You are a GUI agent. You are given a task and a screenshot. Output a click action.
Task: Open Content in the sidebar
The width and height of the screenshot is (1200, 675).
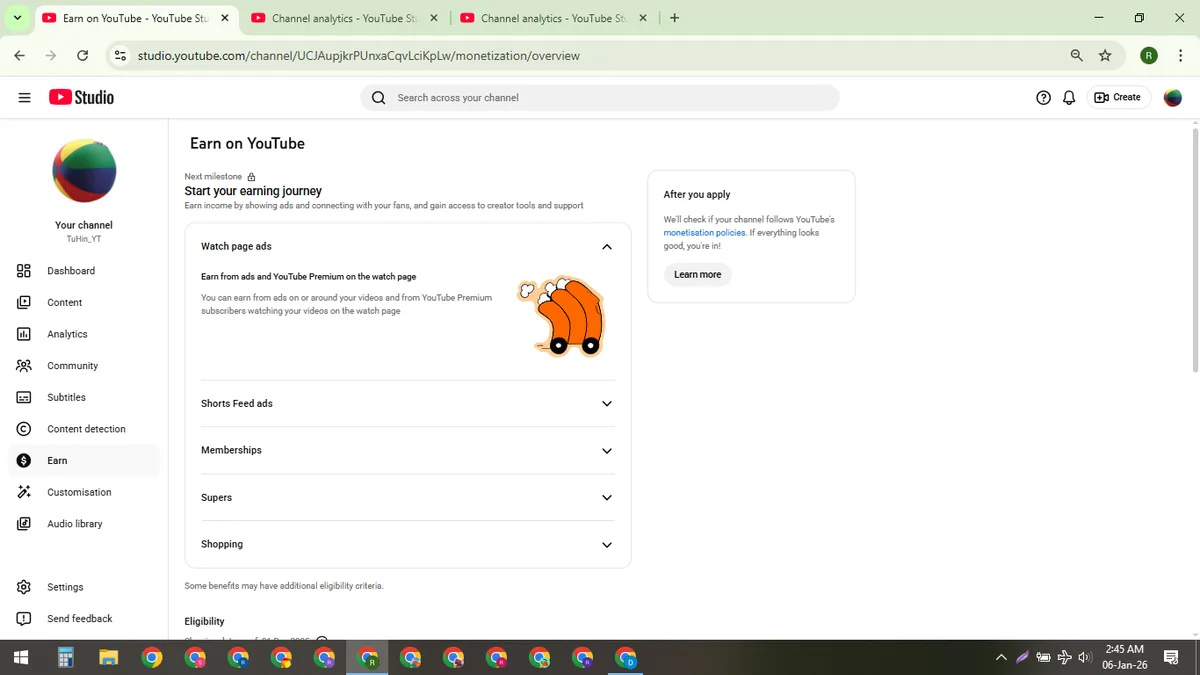[x=84, y=302]
